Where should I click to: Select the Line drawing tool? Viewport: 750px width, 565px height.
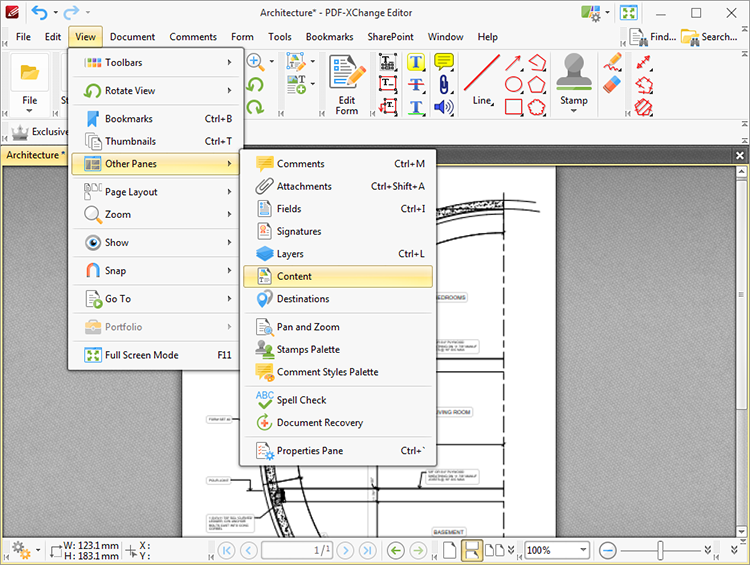click(x=482, y=80)
